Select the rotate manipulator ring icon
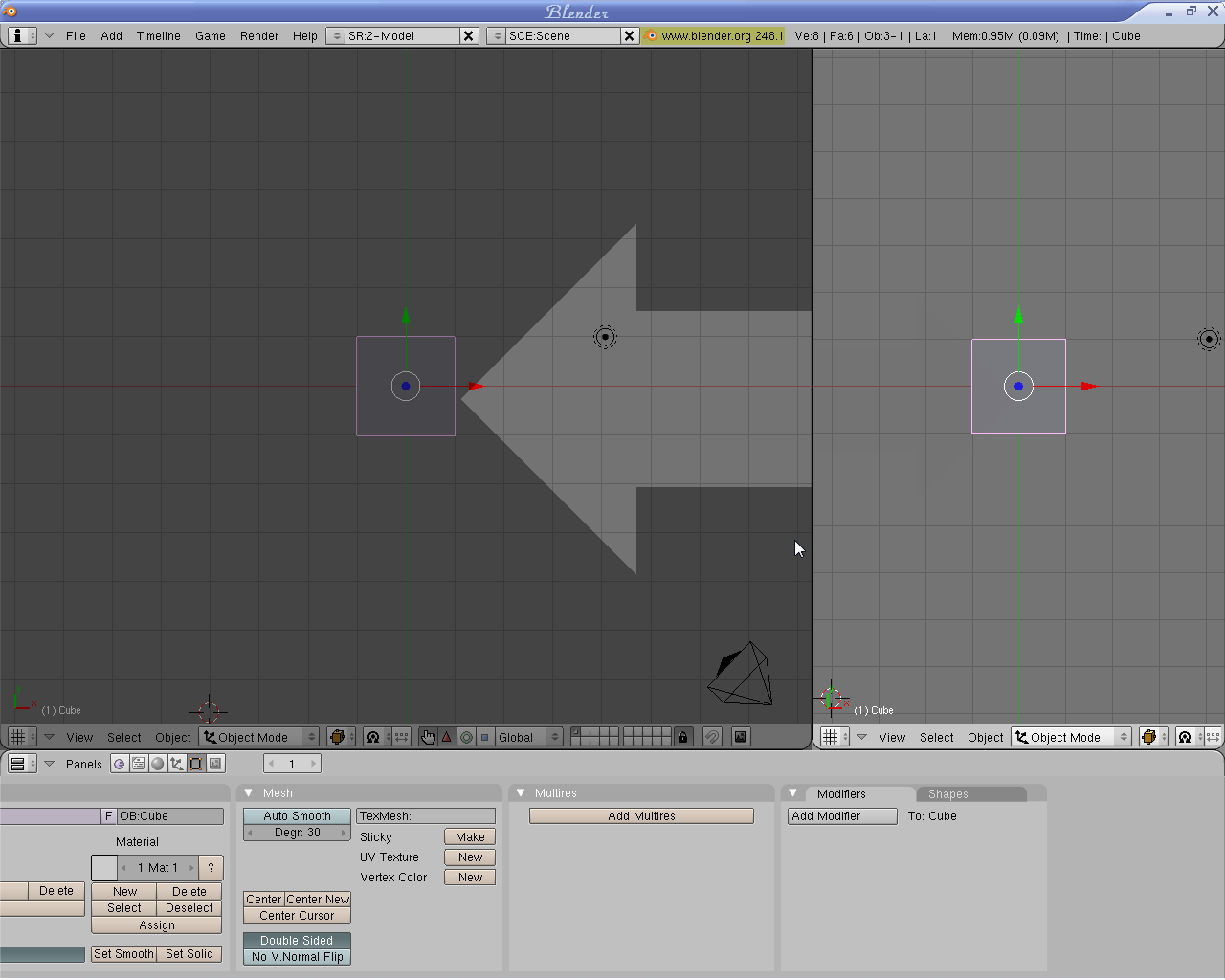Viewport: 1225px width, 980px height. [466, 737]
